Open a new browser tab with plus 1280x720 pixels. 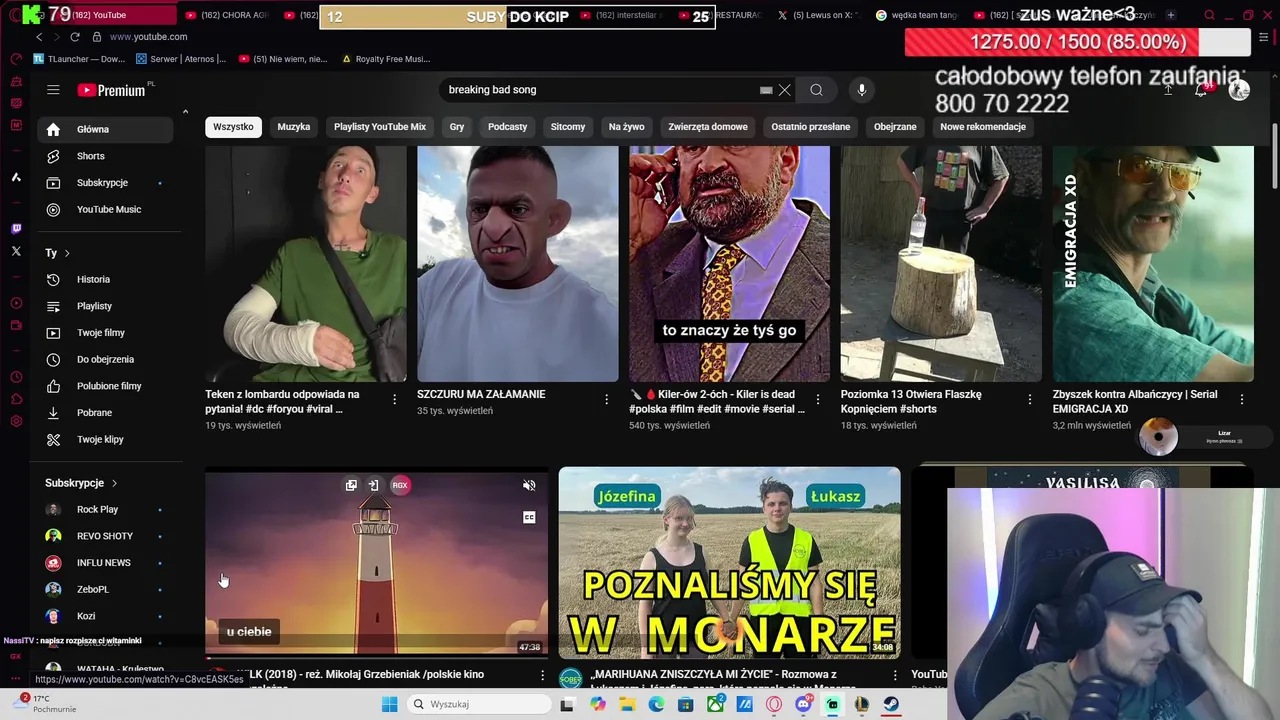pos(1170,15)
